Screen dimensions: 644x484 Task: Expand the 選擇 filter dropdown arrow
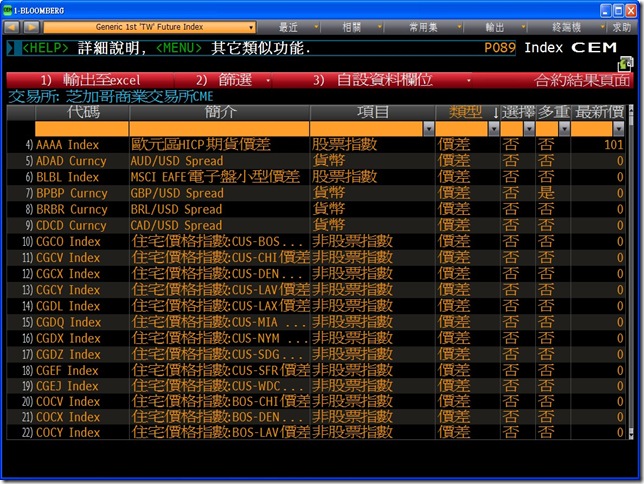pyautogui.click(x=529, y=129)
